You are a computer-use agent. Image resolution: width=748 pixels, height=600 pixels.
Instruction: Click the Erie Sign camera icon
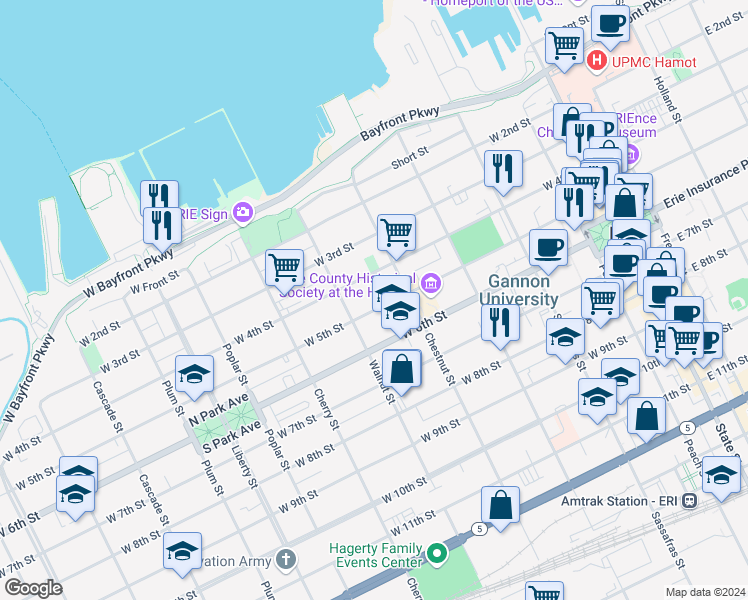coord(242,212)
